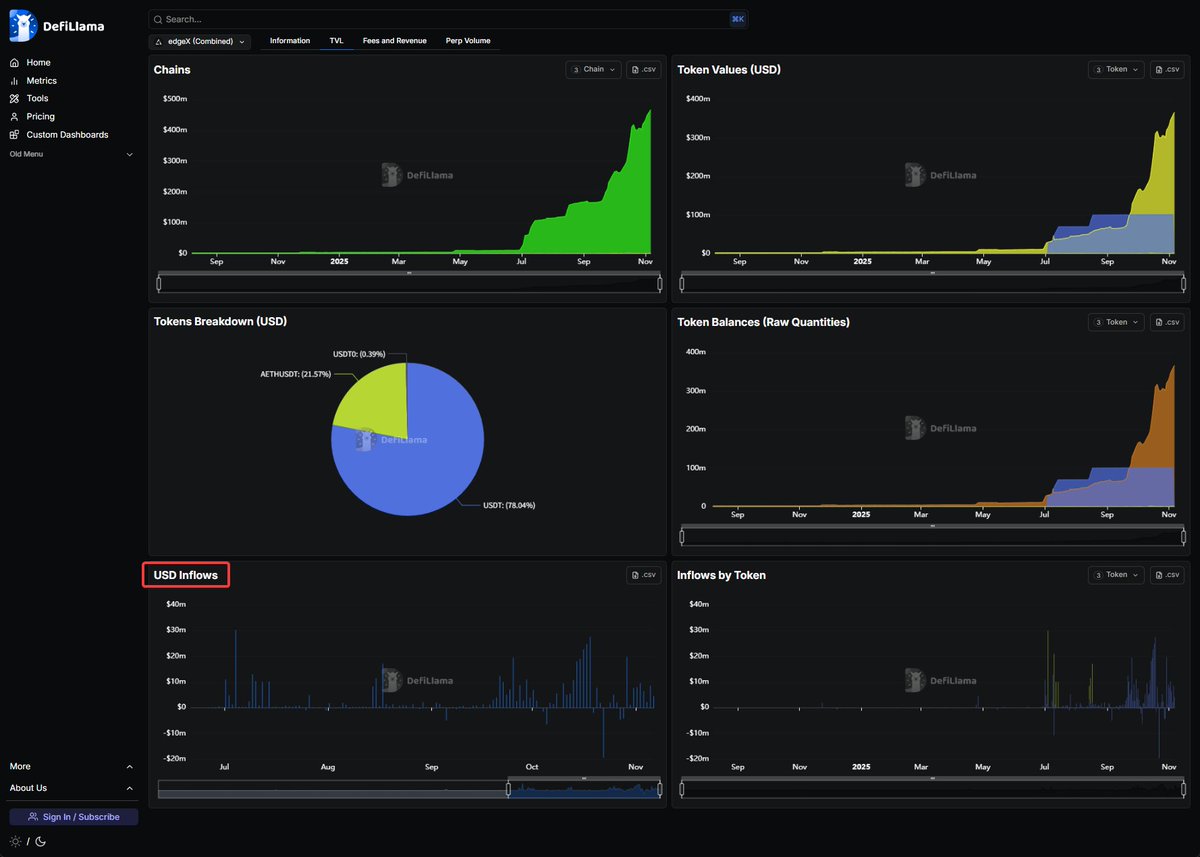Download Inflows by Token .csv
This screenshot has width=1200, height=857.
coord(1167,575)
